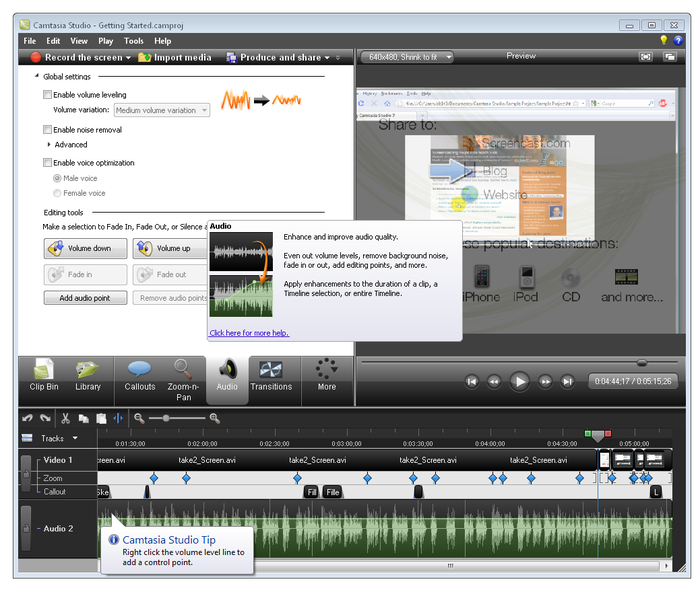Copy selection in timeline toolbar

tap(83, 418)
